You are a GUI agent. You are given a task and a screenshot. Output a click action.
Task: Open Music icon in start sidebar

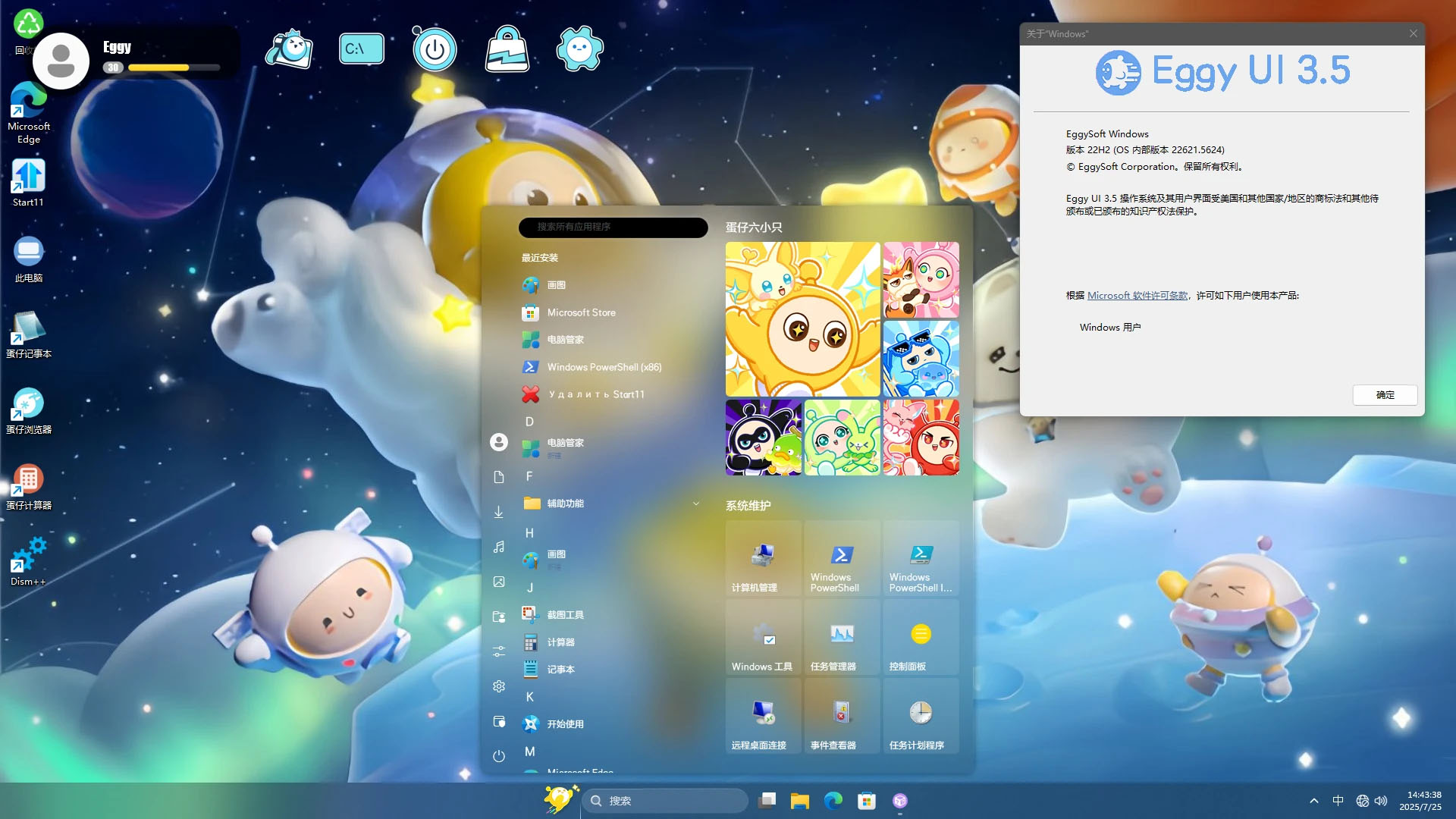pos(499,547)
